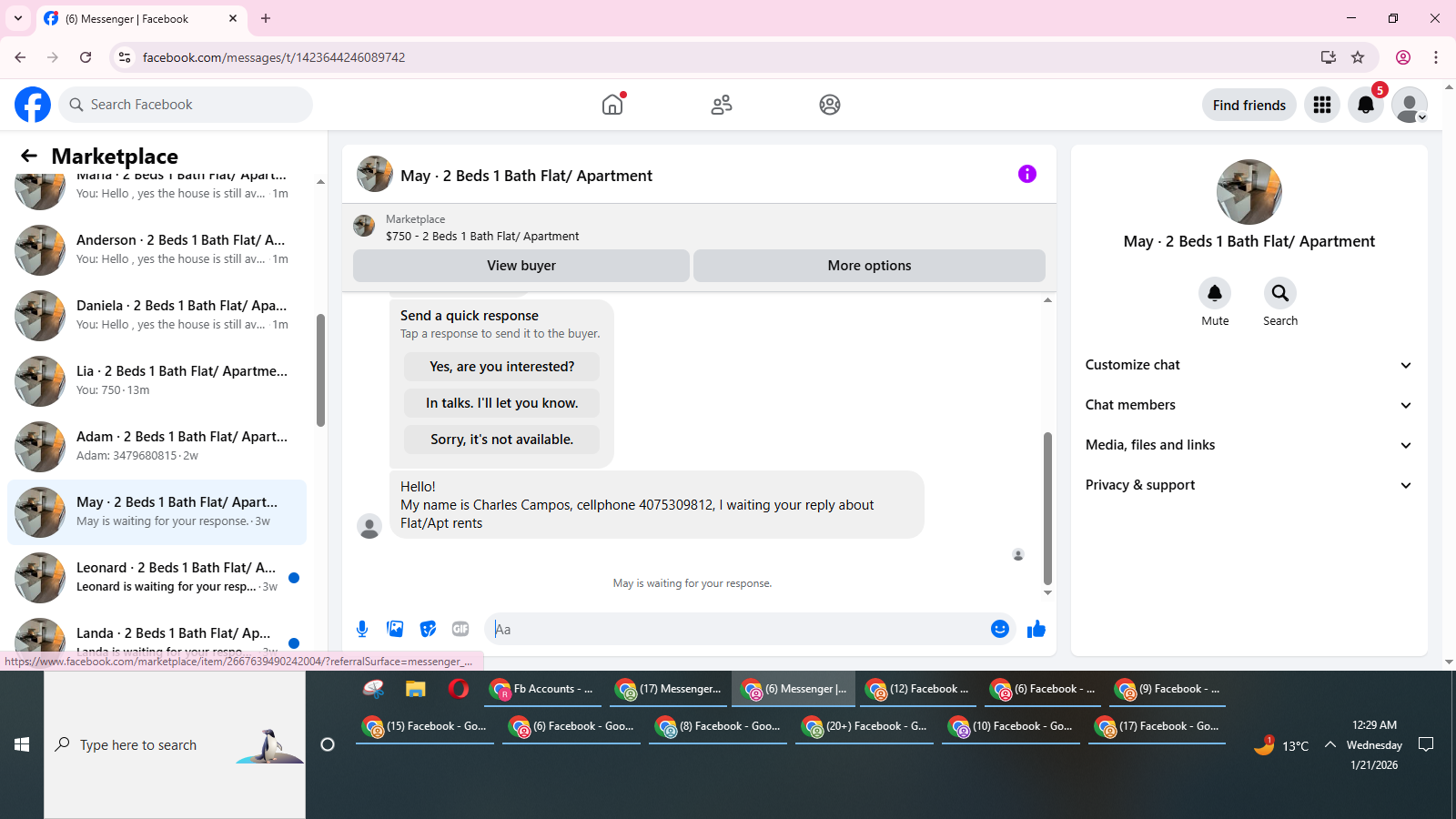This screenshot has height=819, width=1456.
Task: Switch to (17) Messenger taskbar window
Action: coord(670,689)
